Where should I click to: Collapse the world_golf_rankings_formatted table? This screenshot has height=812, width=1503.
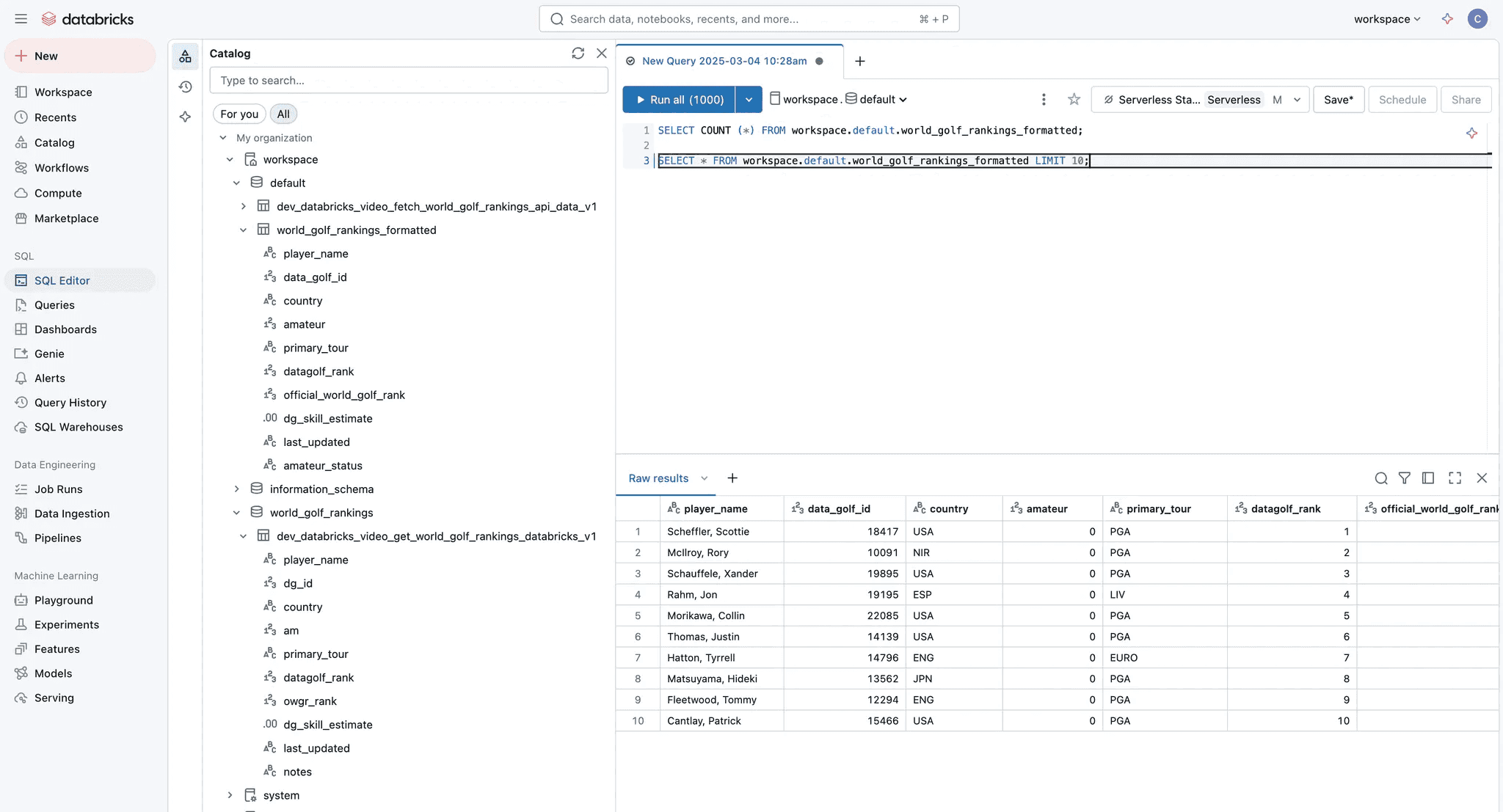(243, 230)
